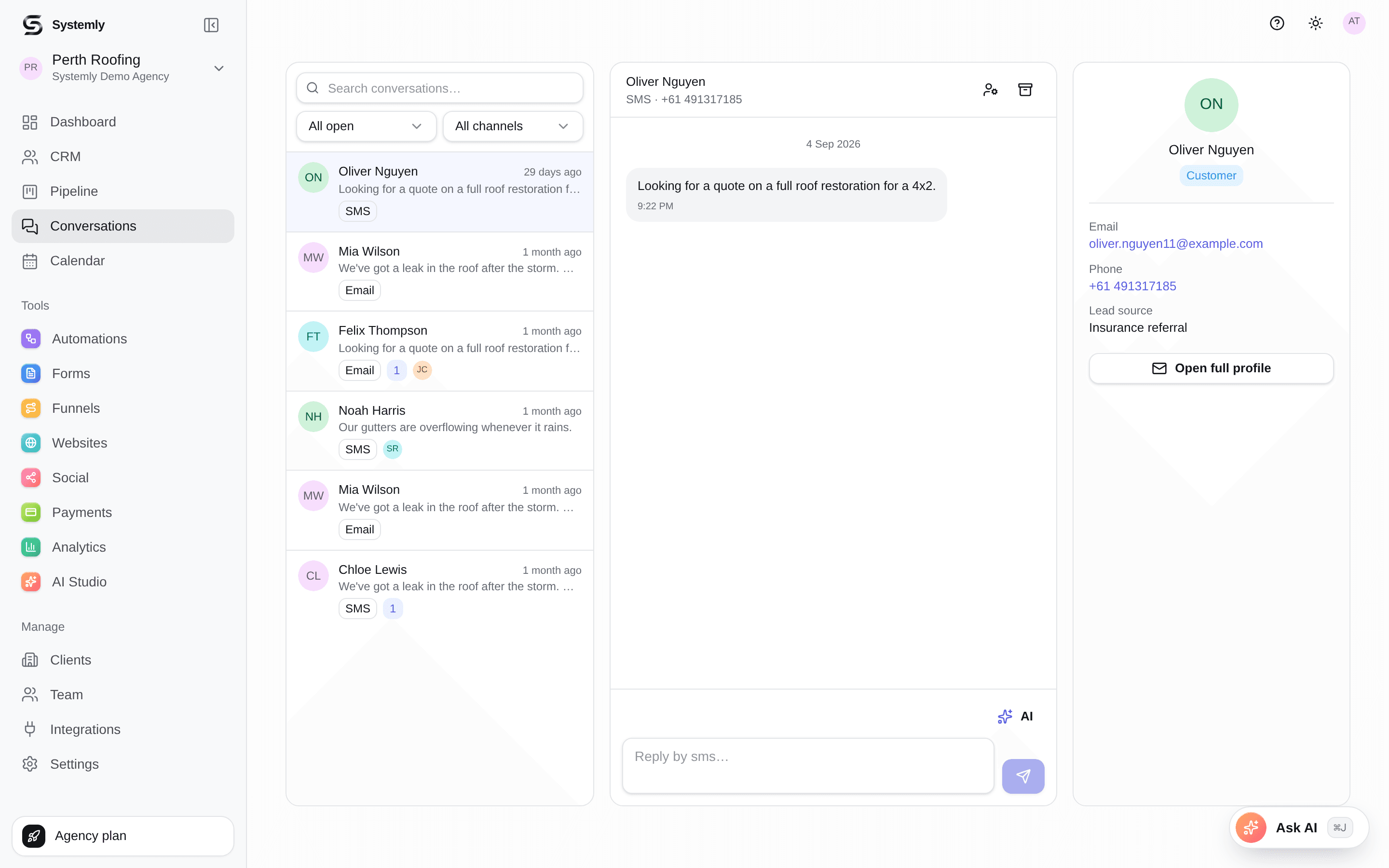Click the SR assignee avatar on Noah Harris
Screen dimensions: 1389x868
[392, 449]
